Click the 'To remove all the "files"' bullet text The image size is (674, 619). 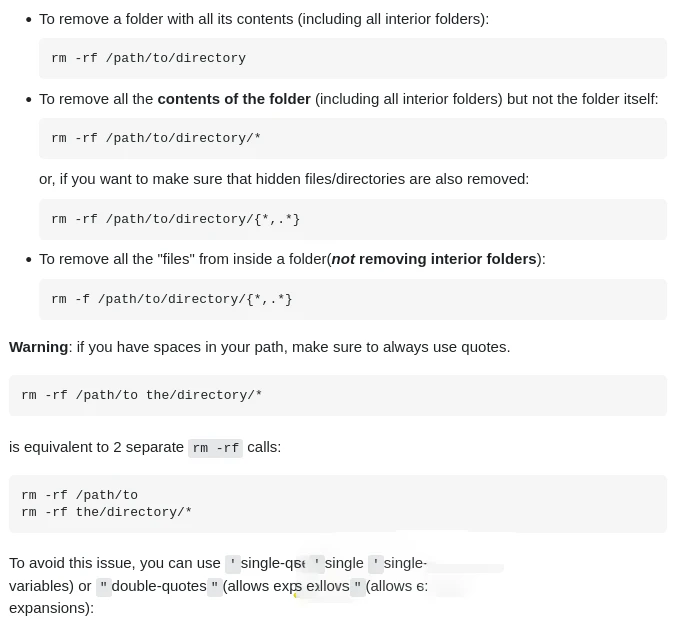[292, 259]
